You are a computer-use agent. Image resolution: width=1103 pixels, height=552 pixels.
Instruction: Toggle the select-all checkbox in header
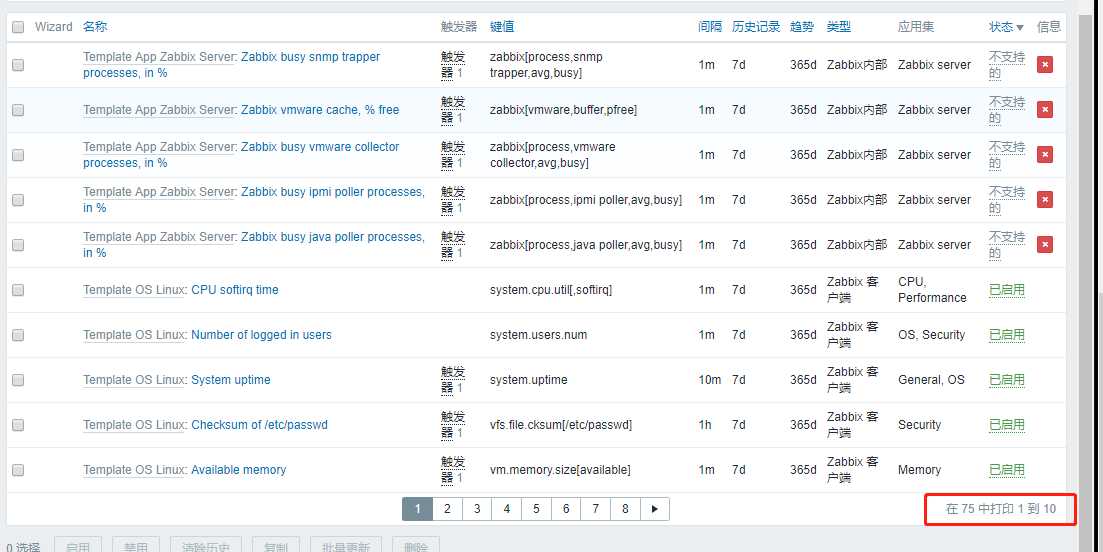pos(18,27)
